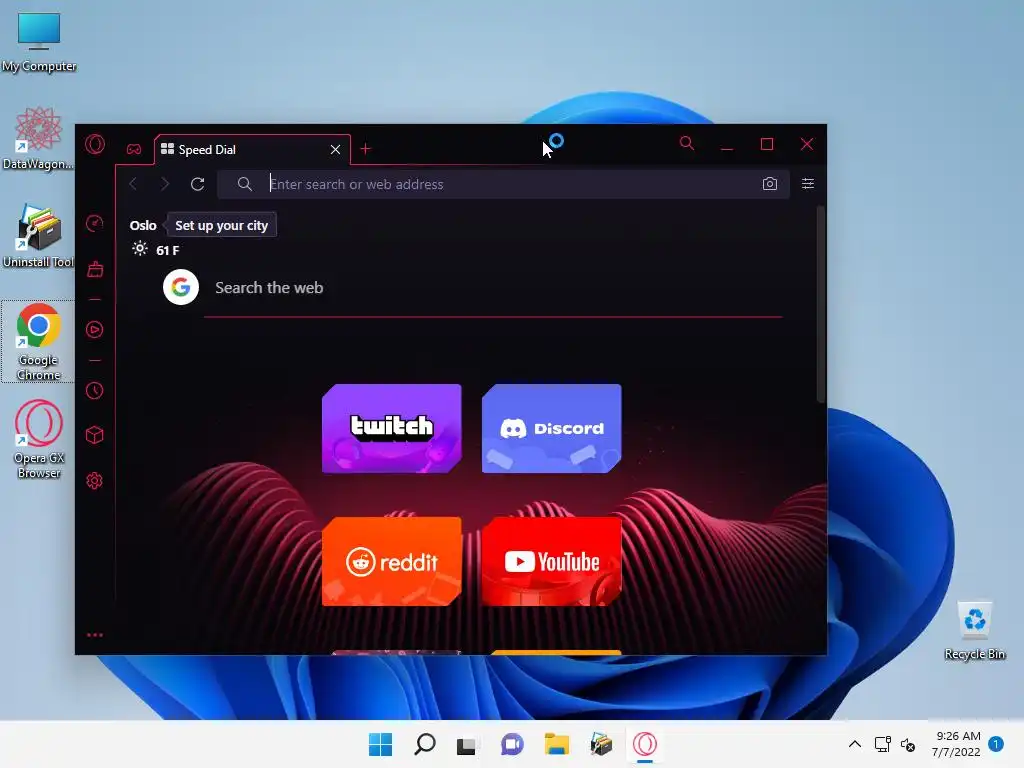Click Opera GX icon on taskbar

645,744
